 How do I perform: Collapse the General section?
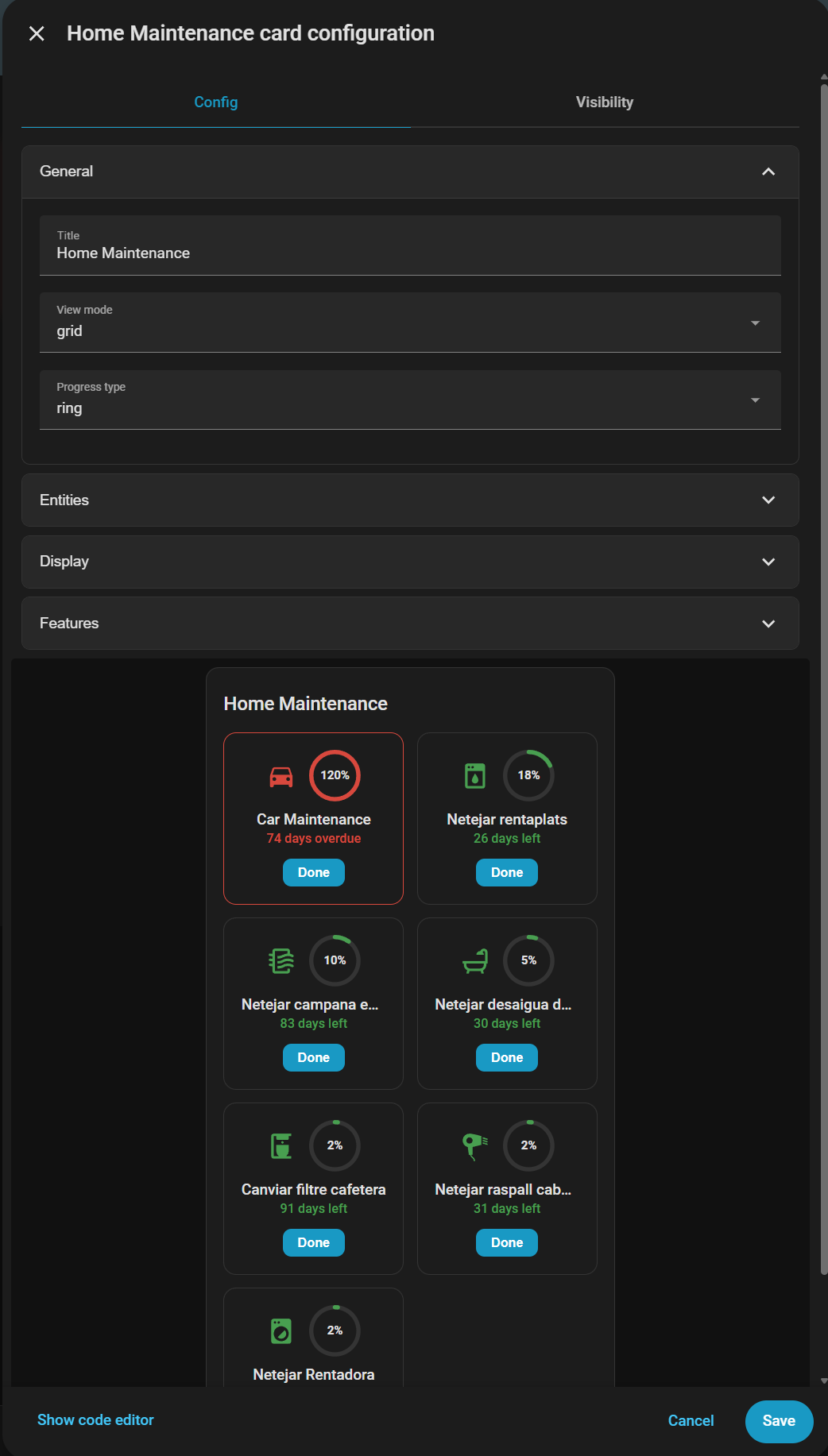(410, 172)
